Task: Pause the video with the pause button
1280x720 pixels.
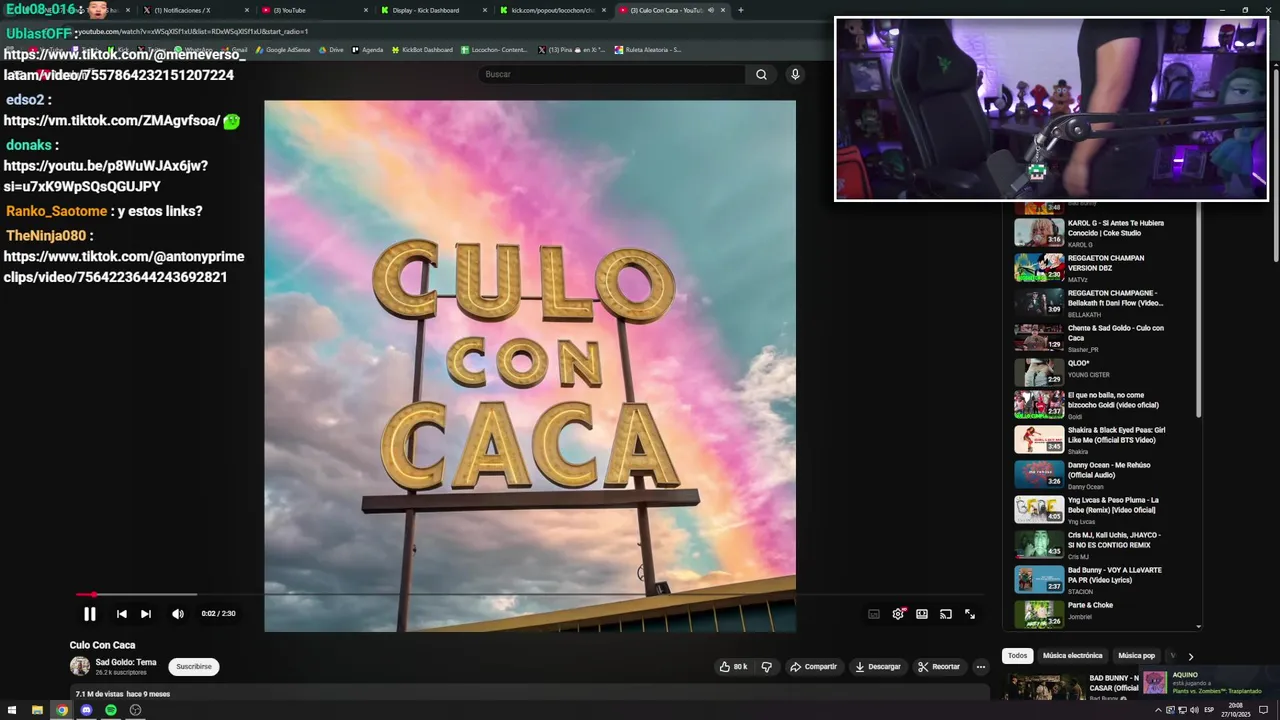Action: (x=90, y=614)
